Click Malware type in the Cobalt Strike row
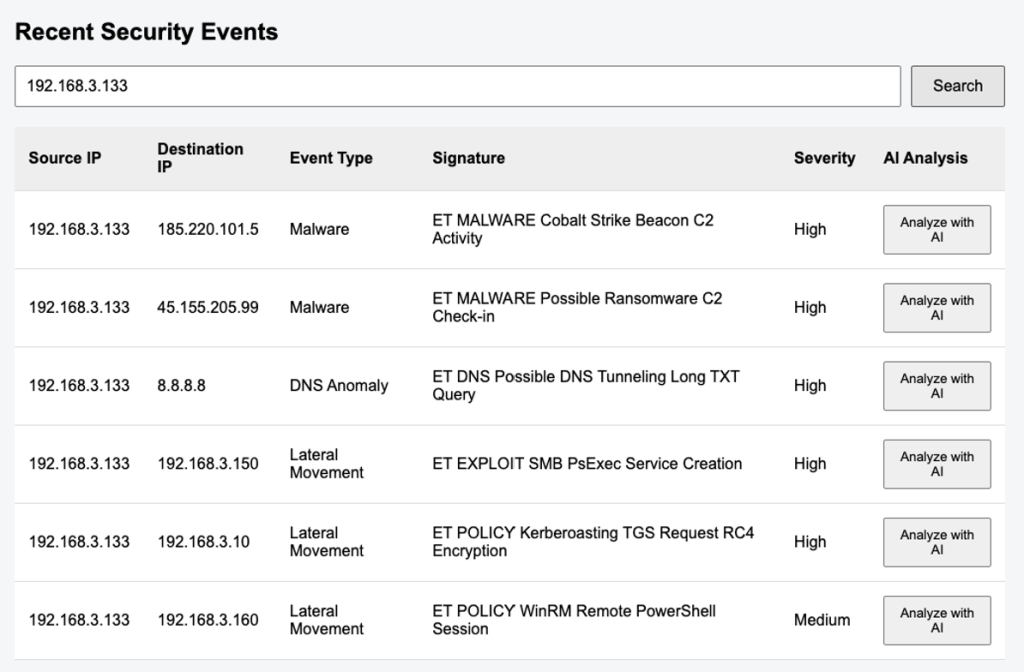Image resolution: width=1024 pixels, height=672 pixels. coord(319,229)
